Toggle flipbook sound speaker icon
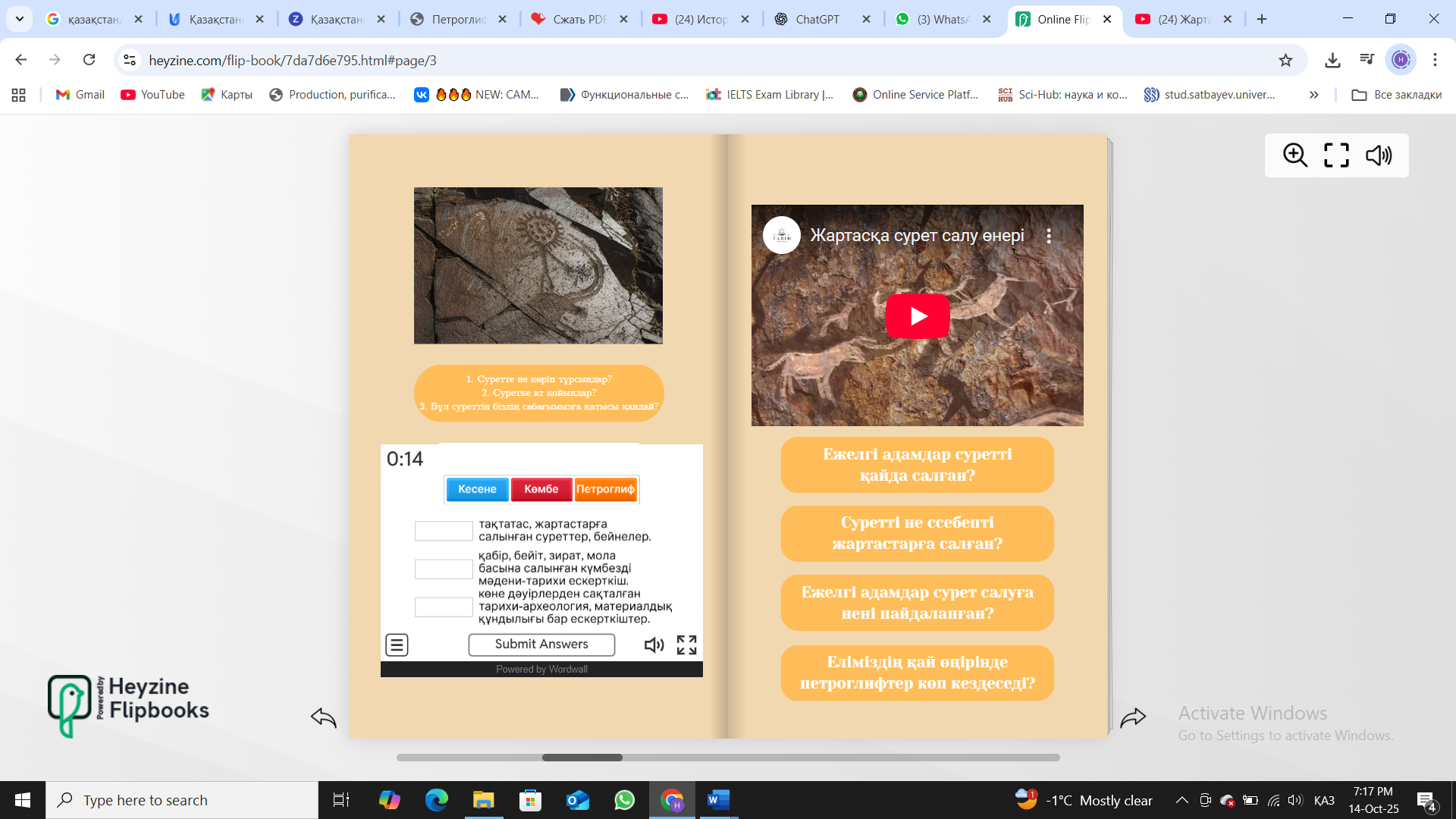The image size is (1456, 819). tap(1378, 155)
